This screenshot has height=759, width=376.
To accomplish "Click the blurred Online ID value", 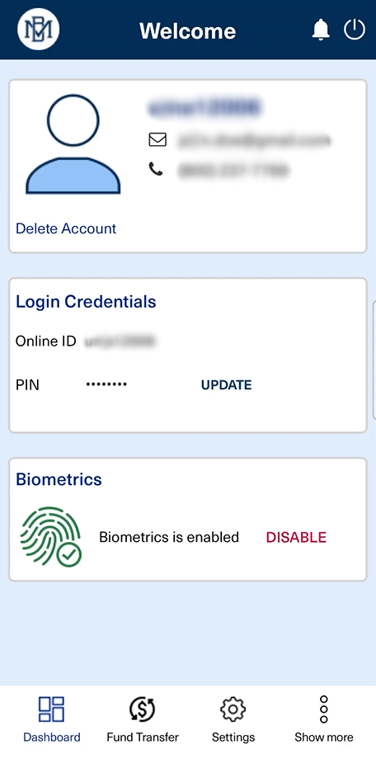I will click(120, 342).
